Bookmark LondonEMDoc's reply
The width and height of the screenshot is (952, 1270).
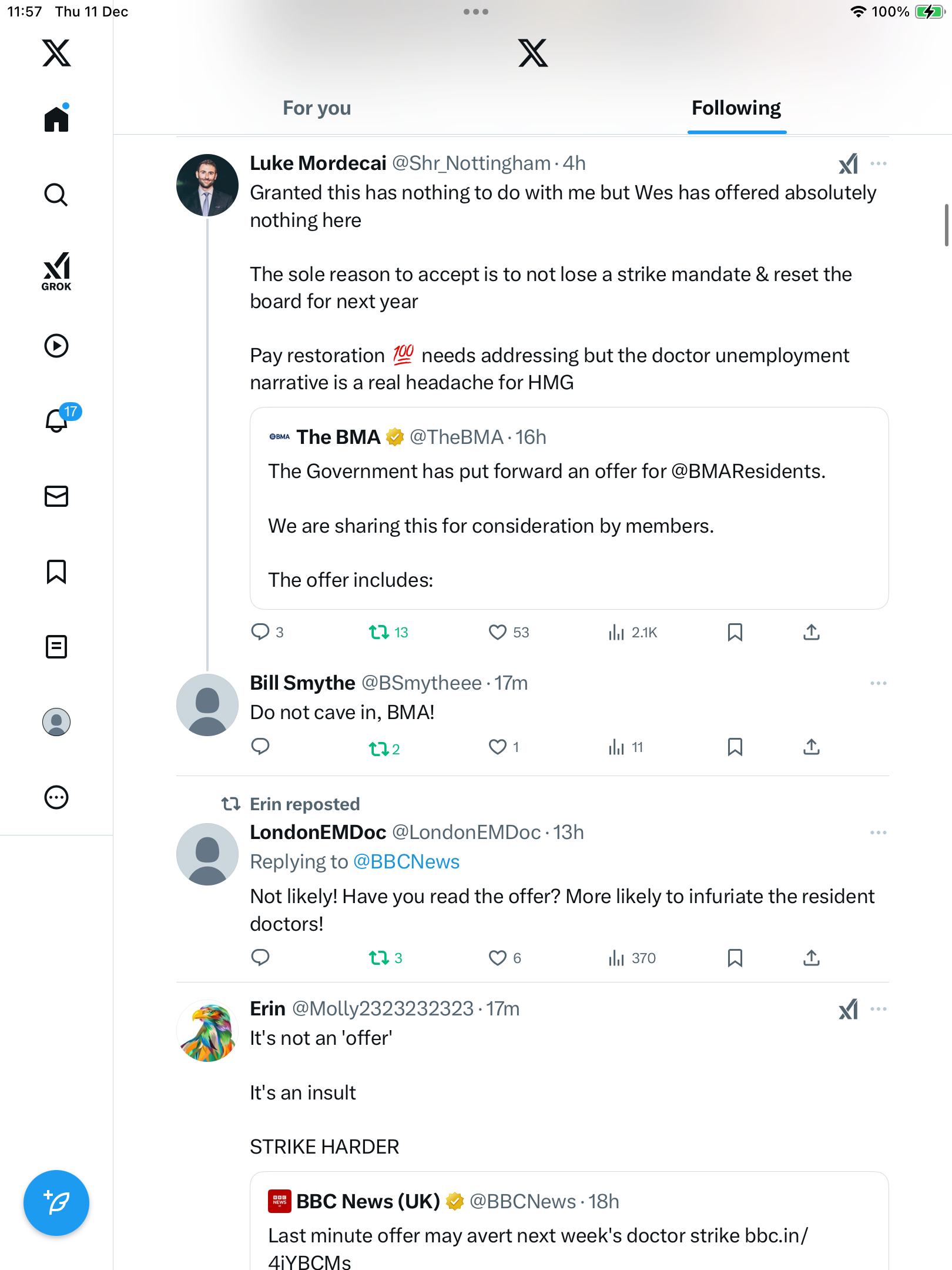tap(735, 958)
